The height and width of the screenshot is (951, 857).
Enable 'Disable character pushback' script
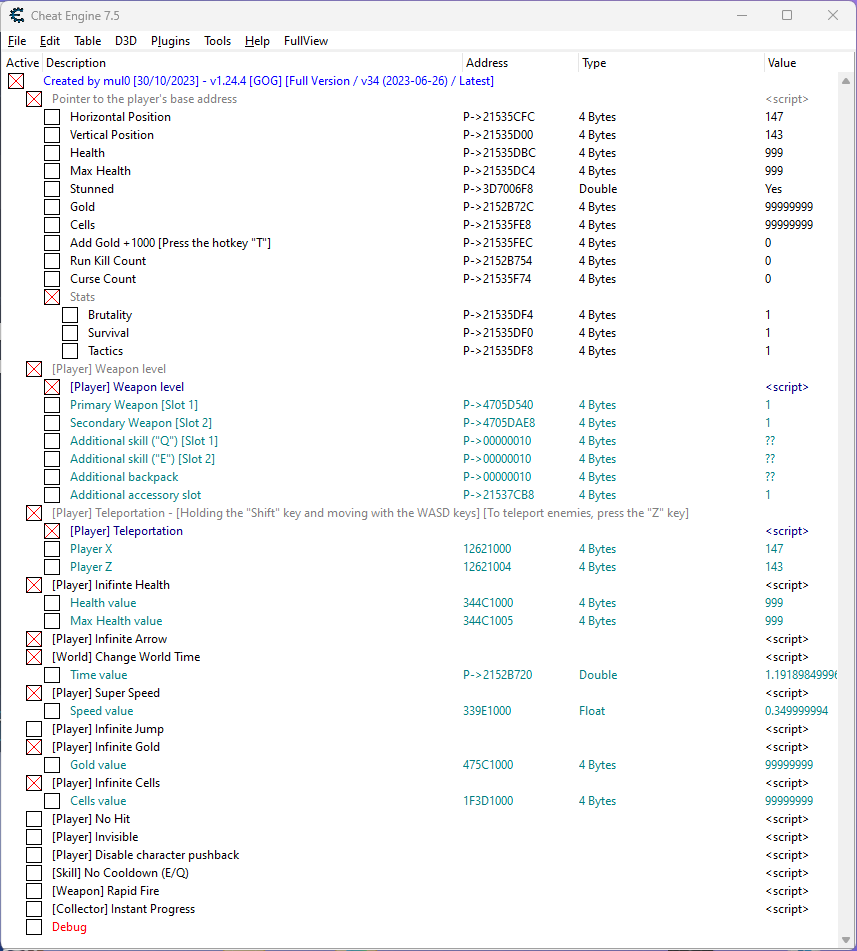tap(34, 855)
